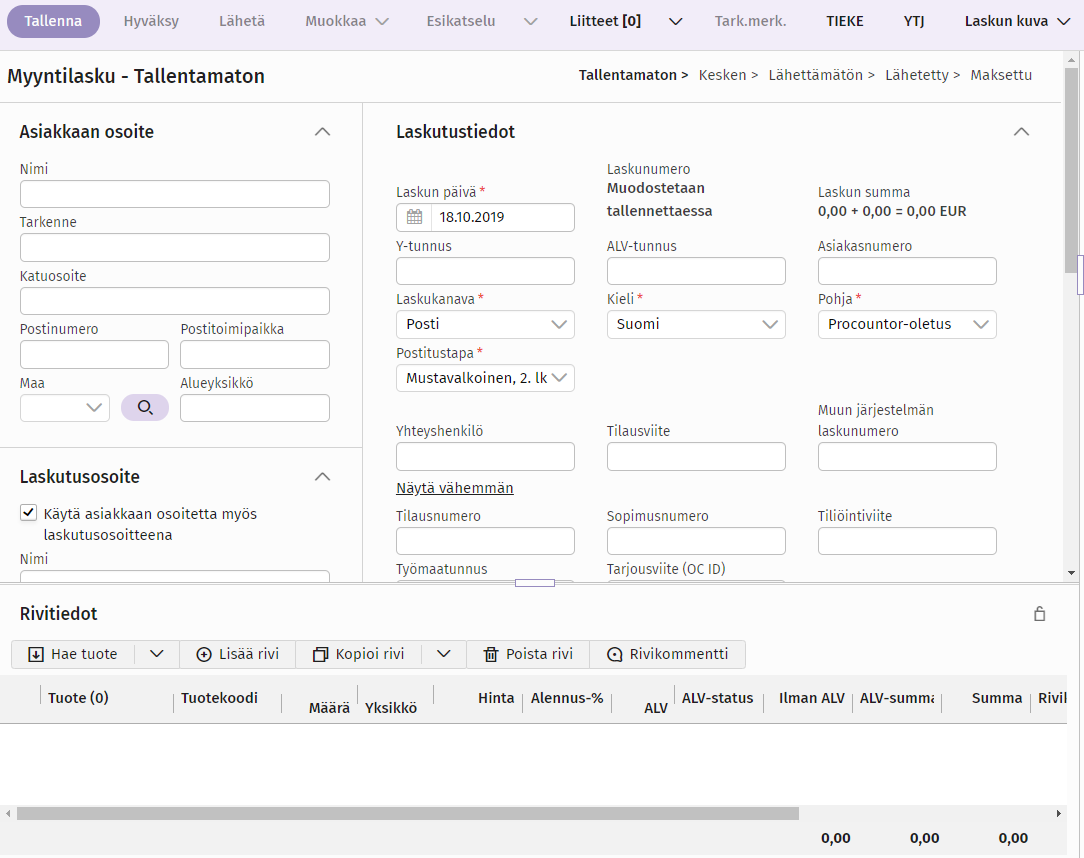Click the Summa column header
Image resolution: width=1084 pixels, height=858 pixels.
(997, 698)
